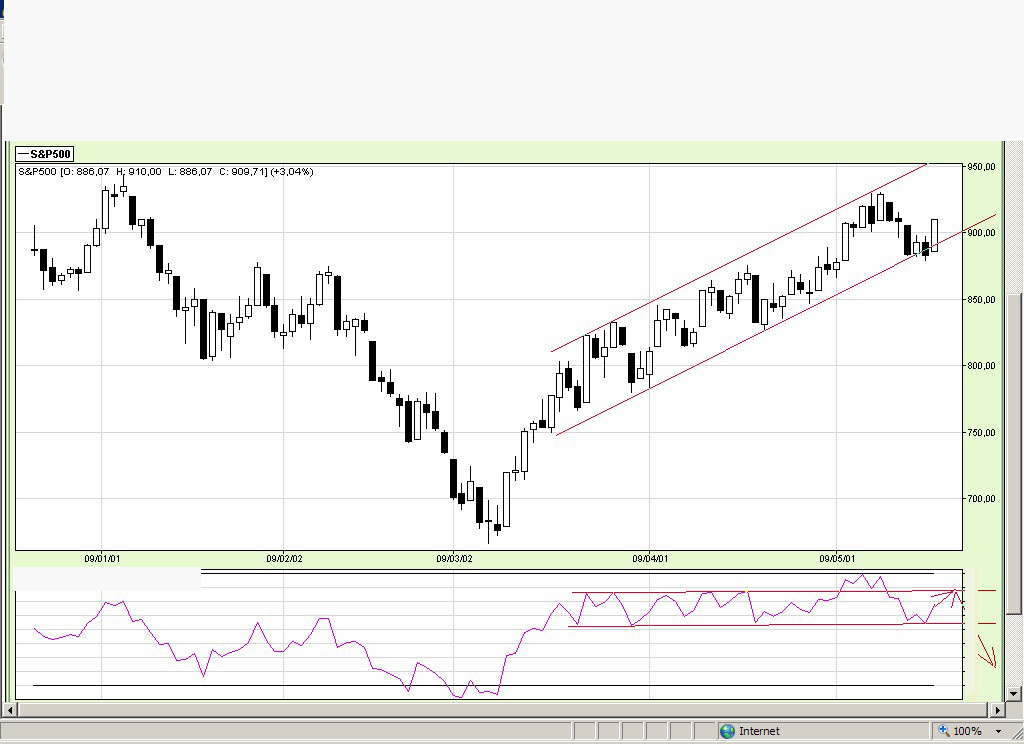This screenshot has height=744, width=1024.
Task: Click the 09/05/01 date axis marker
Action: pyautogui.click(x=837, y=558)
